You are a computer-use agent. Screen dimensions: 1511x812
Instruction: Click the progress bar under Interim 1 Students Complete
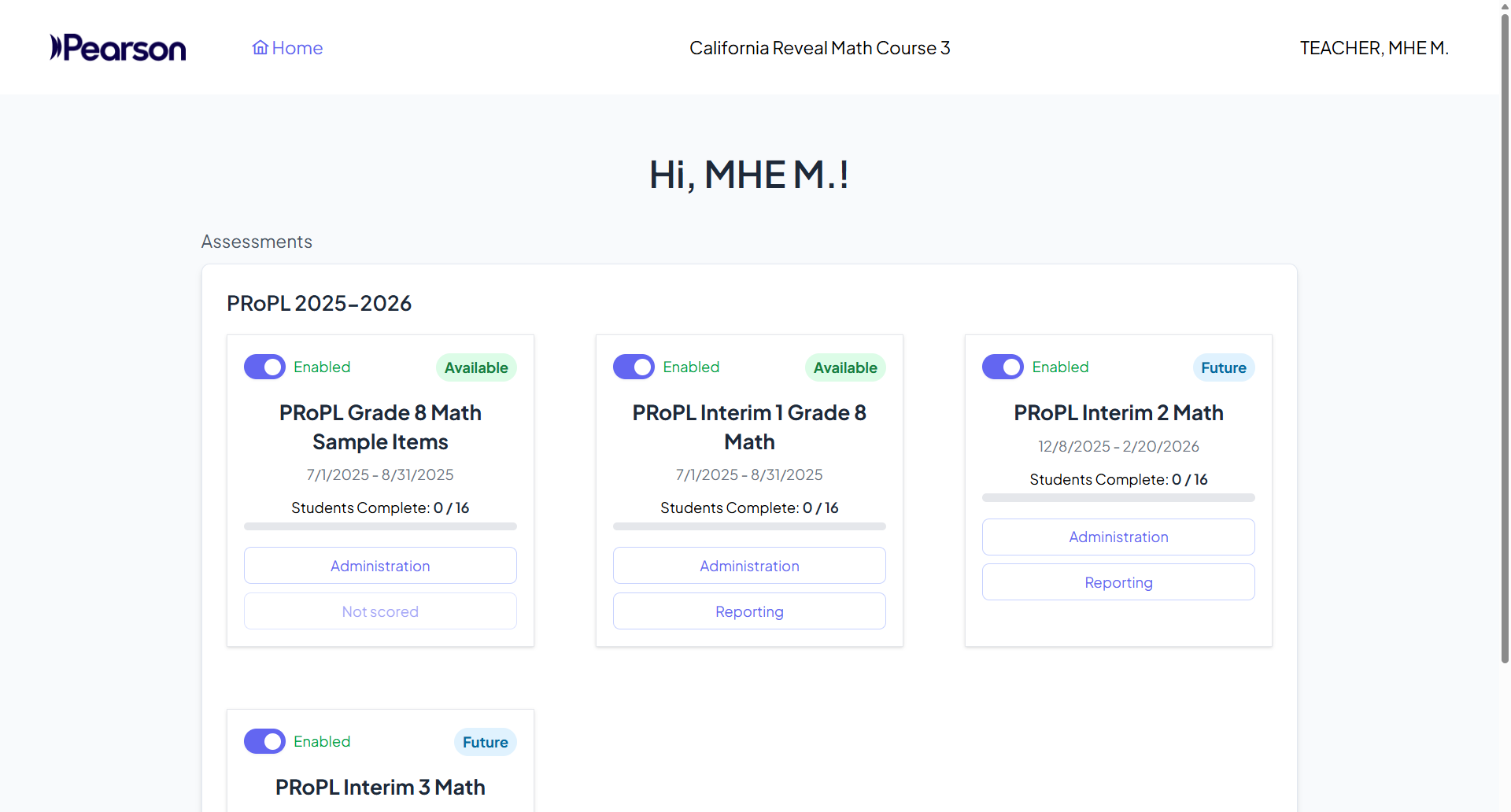749,526
